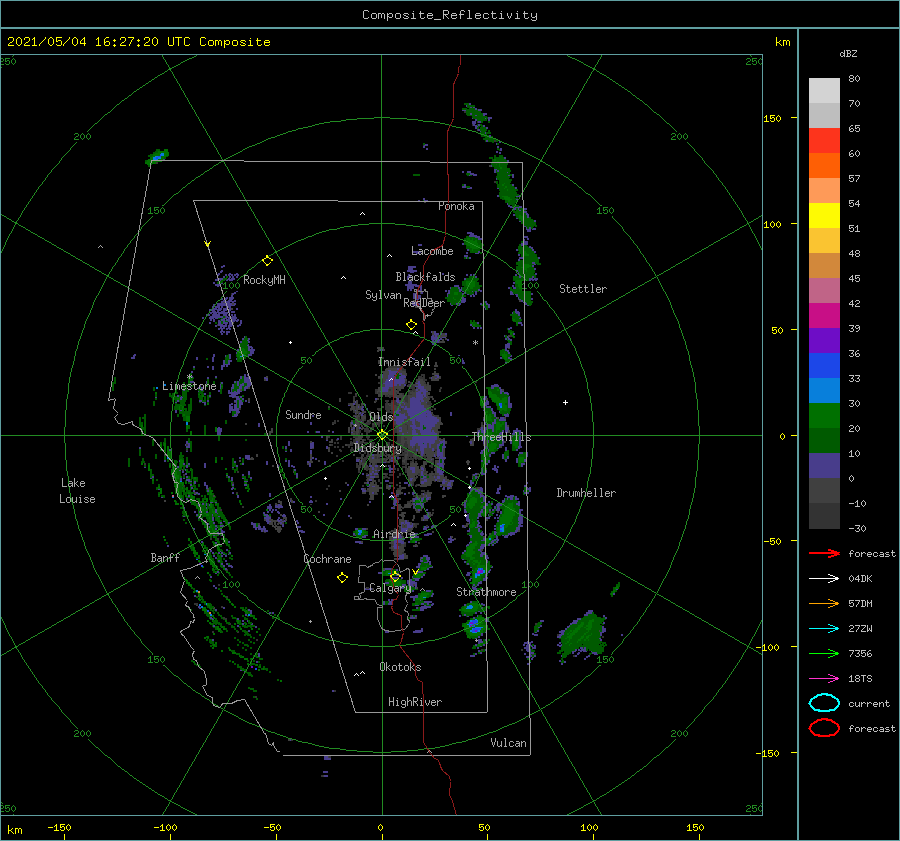The image size is (900, 841).
Task: Select the slate-purple swatch between 10 and 0 dBZ
Action: tap(824, 466)
